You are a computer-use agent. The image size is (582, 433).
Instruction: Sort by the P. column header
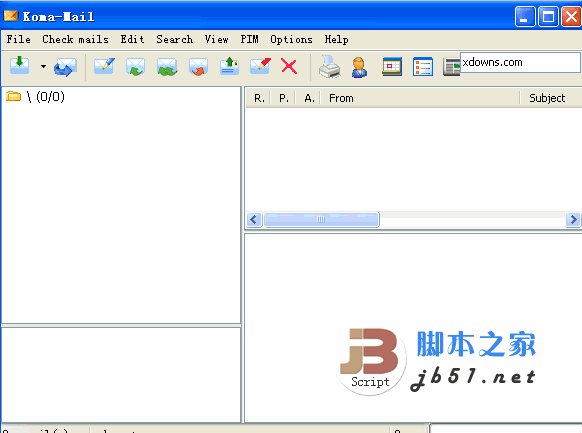click(x=283, y=98)
